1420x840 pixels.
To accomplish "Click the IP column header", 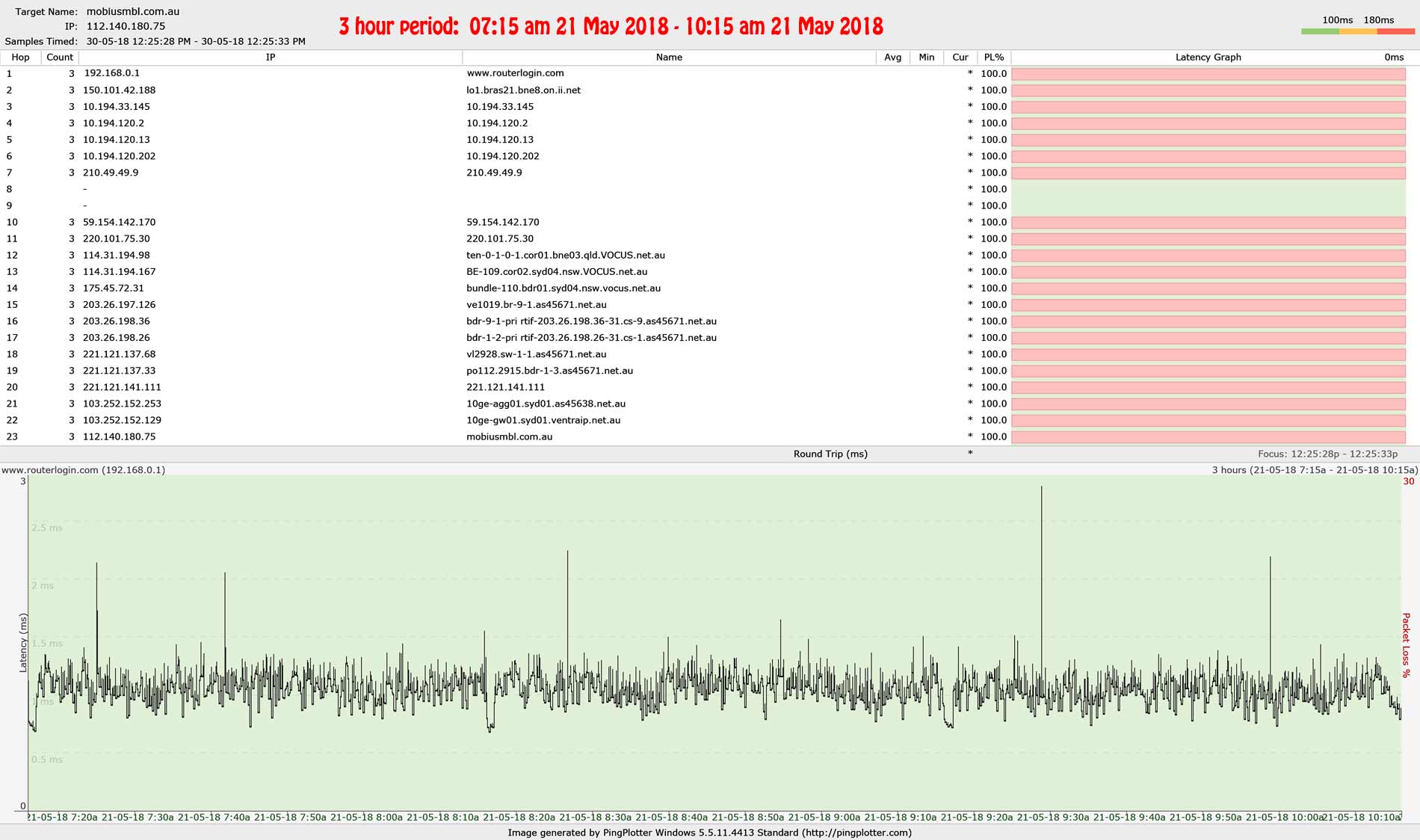I will (271, 58).
